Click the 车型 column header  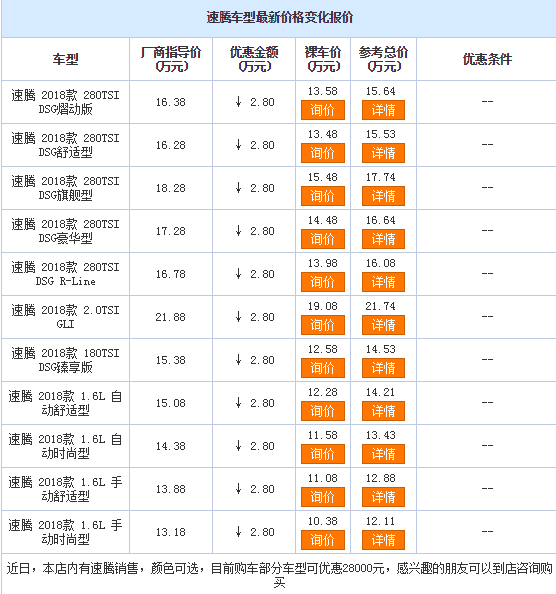click(66, 59)
